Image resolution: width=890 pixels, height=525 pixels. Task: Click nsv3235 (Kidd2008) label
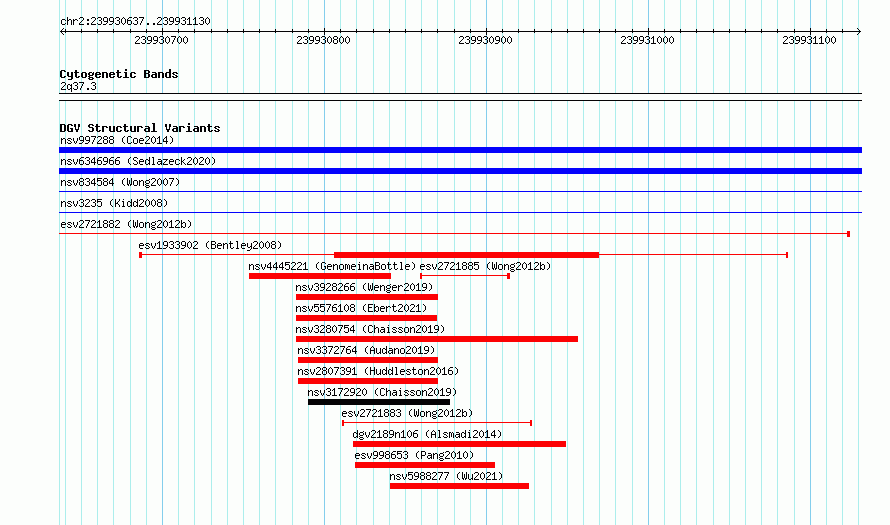coord(114,203)
